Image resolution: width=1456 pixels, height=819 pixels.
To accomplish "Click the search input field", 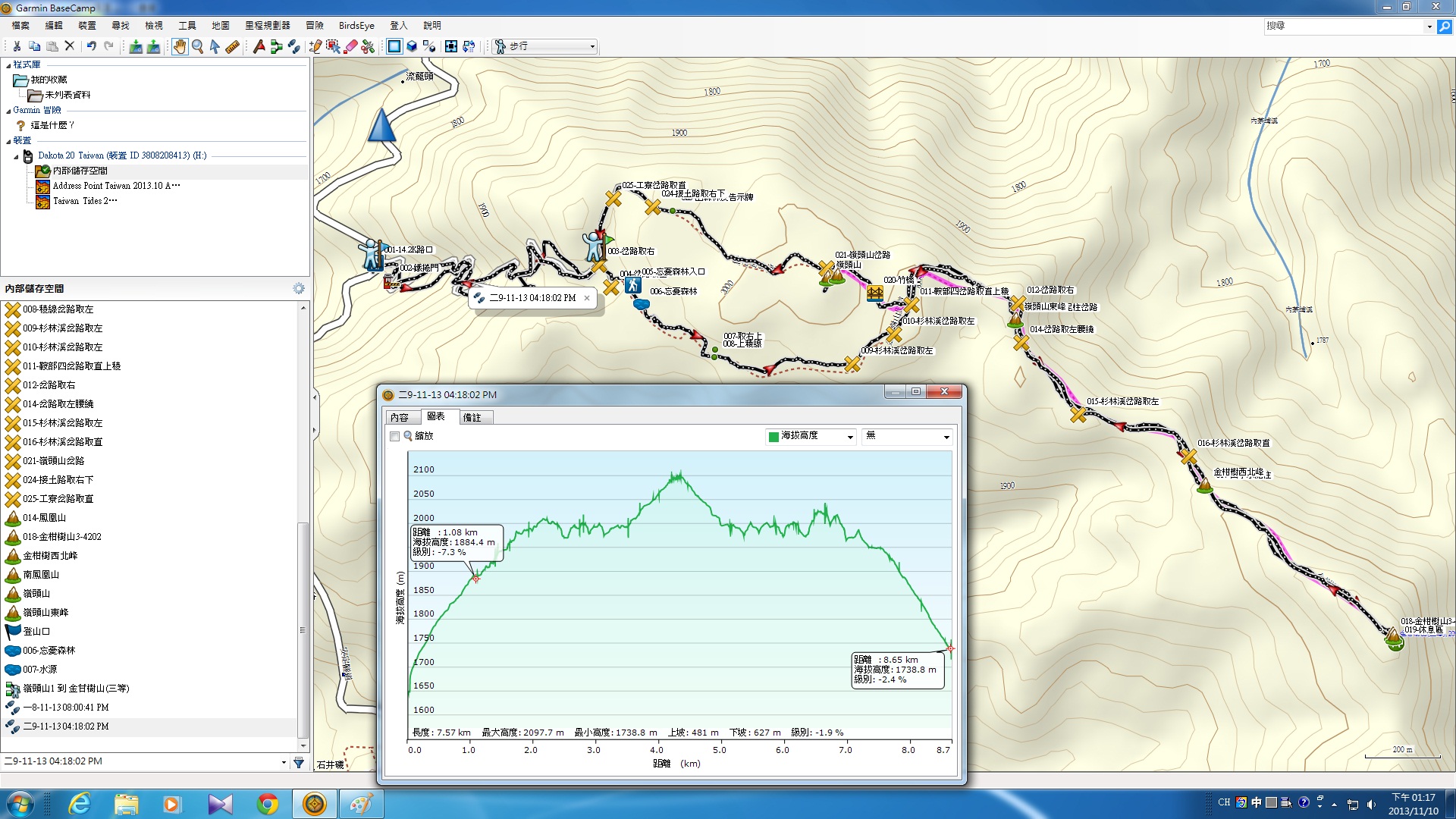I will point(1344,27).
